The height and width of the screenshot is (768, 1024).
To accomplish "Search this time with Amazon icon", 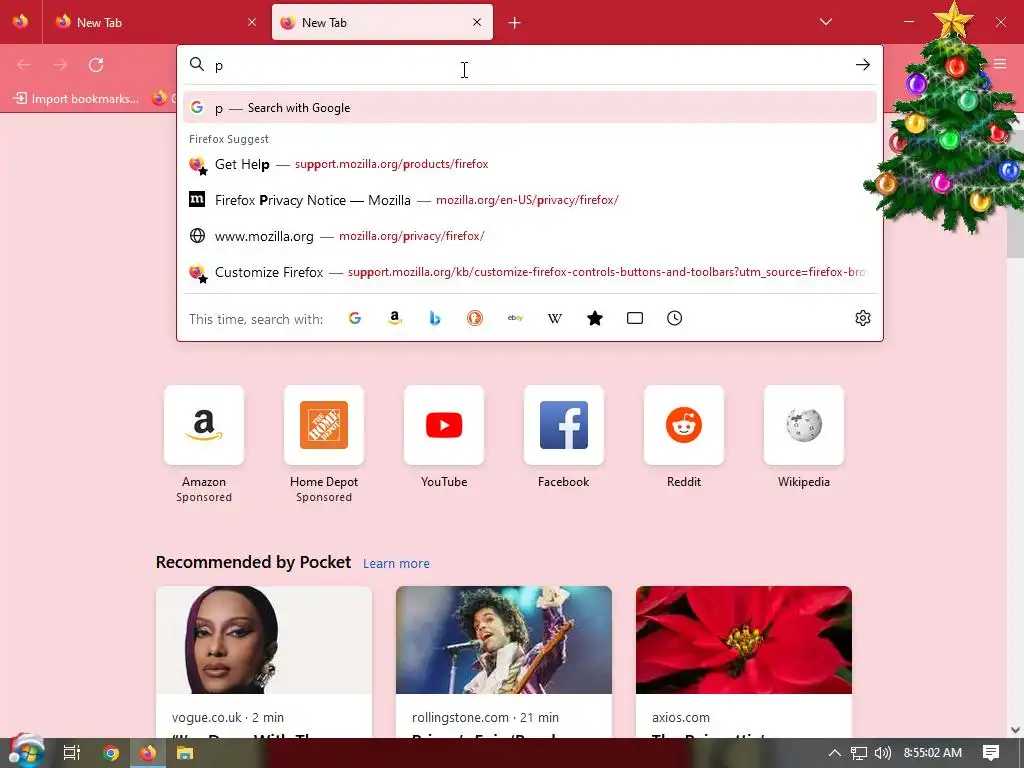I will (x=394, y=318).
